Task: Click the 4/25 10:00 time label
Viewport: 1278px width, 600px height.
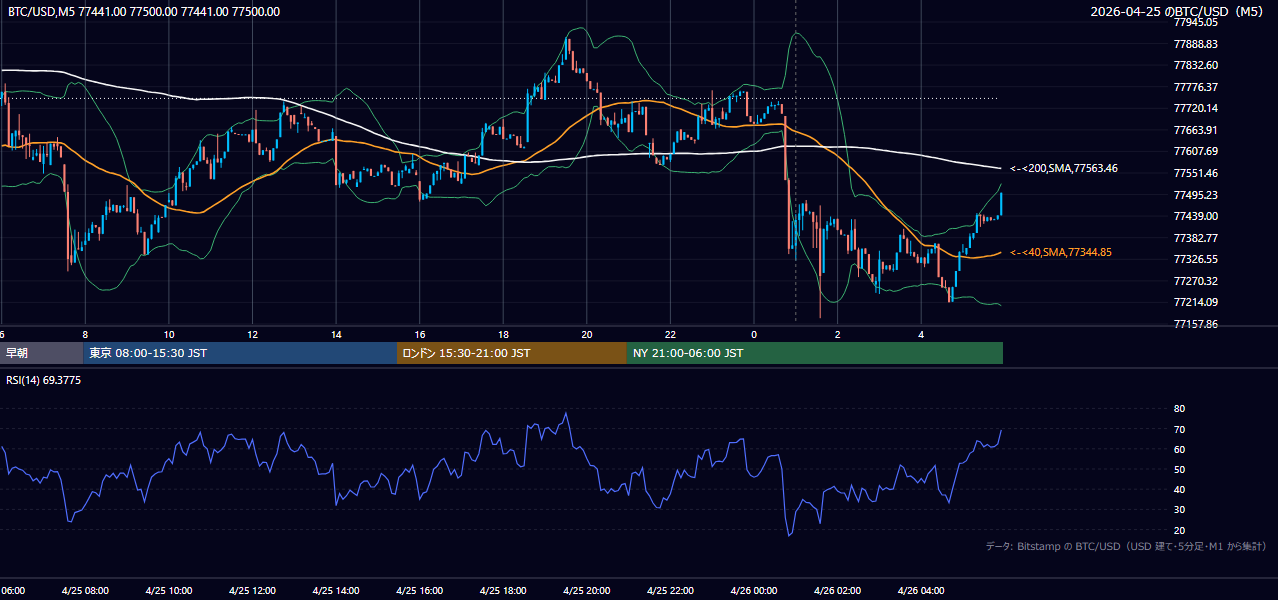Action: point(169,590)
